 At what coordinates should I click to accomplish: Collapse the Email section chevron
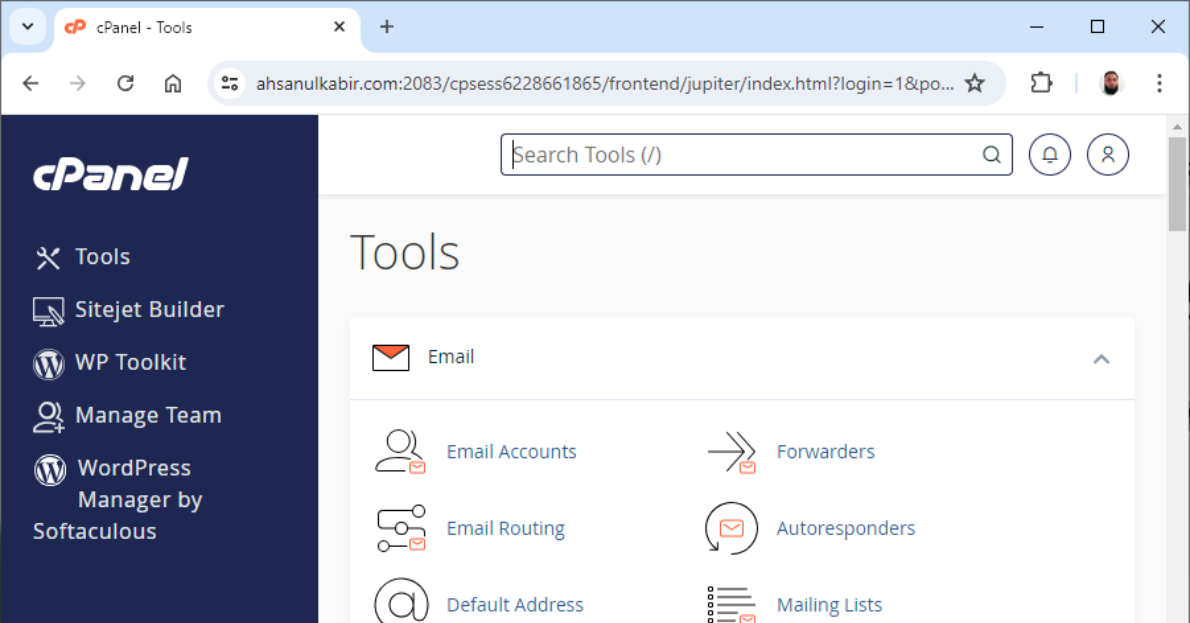click(x=1101, y=358)
